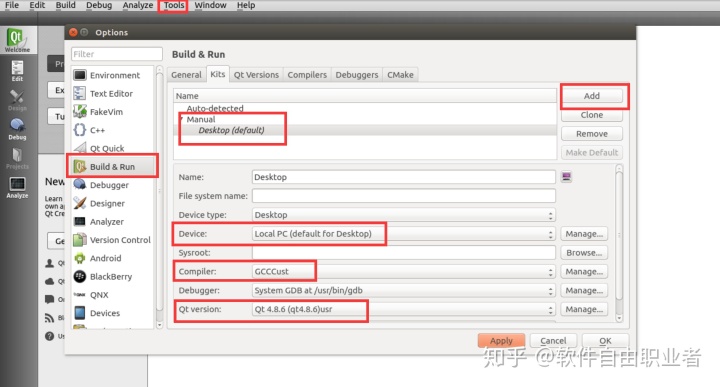This screenshot has width=720, height=387.
Task: Click the OK button
Action: (x=605, y=341)
